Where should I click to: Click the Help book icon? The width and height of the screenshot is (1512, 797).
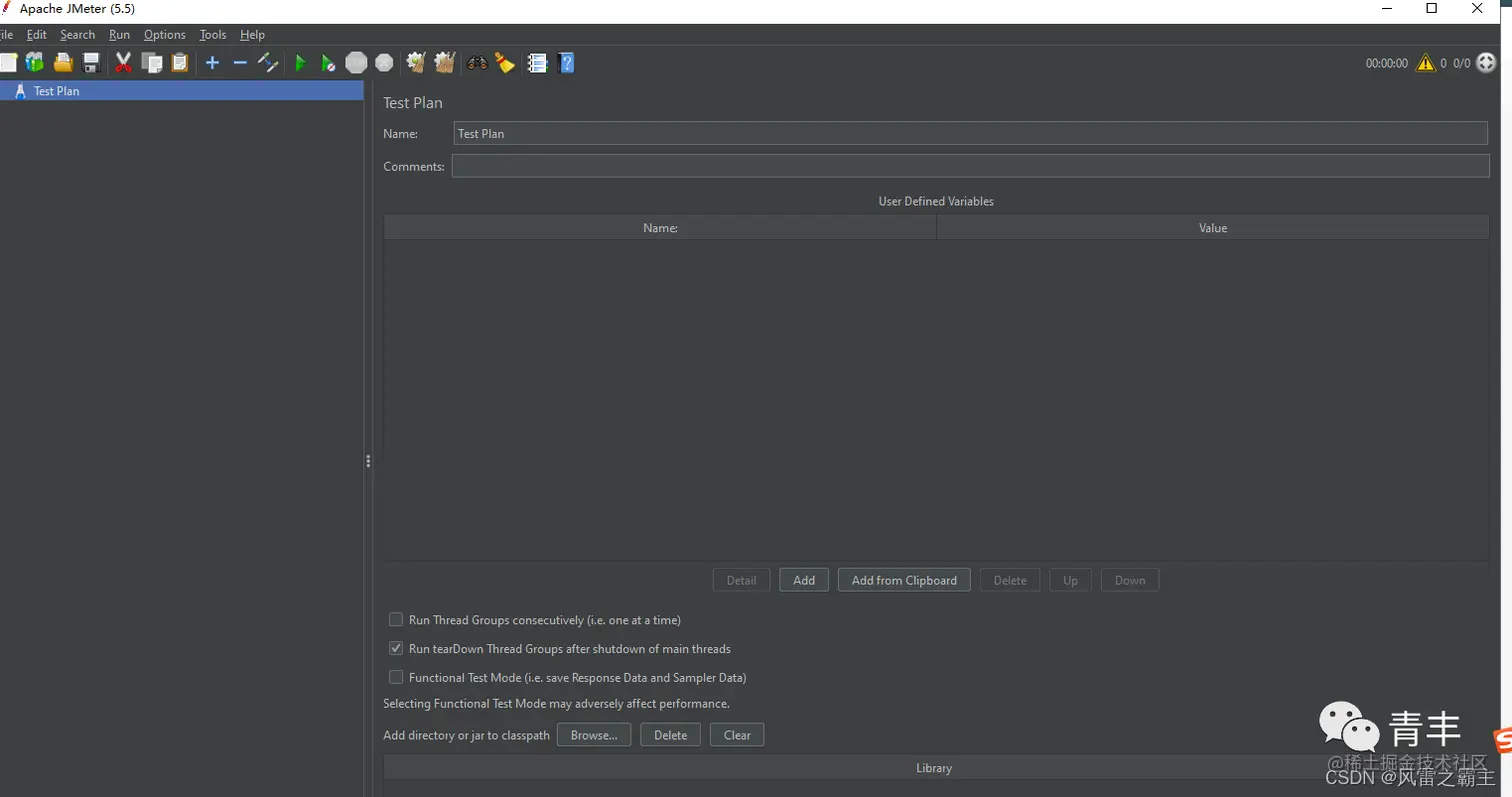tap(566, 63)
